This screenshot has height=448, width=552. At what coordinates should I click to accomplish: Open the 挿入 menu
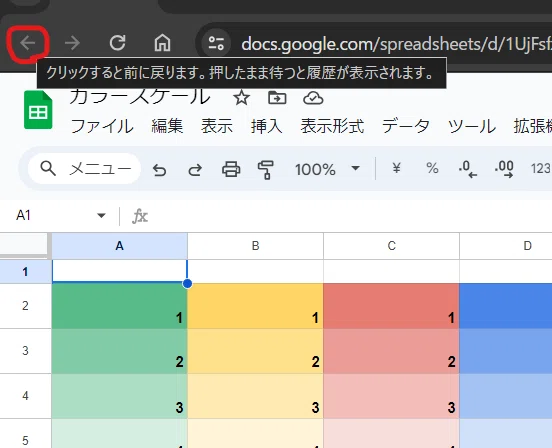pos(266,126)
